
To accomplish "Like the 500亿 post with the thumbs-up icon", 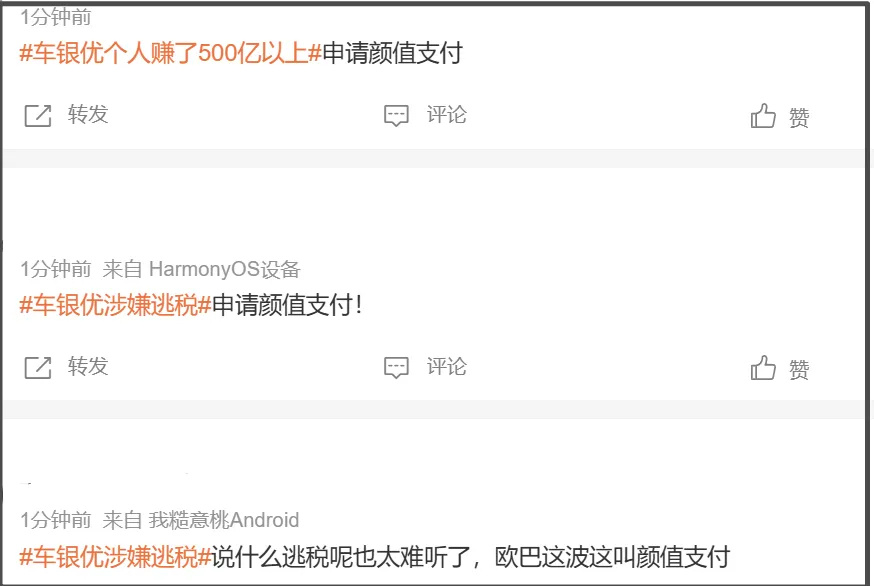I will coord(763,116).
